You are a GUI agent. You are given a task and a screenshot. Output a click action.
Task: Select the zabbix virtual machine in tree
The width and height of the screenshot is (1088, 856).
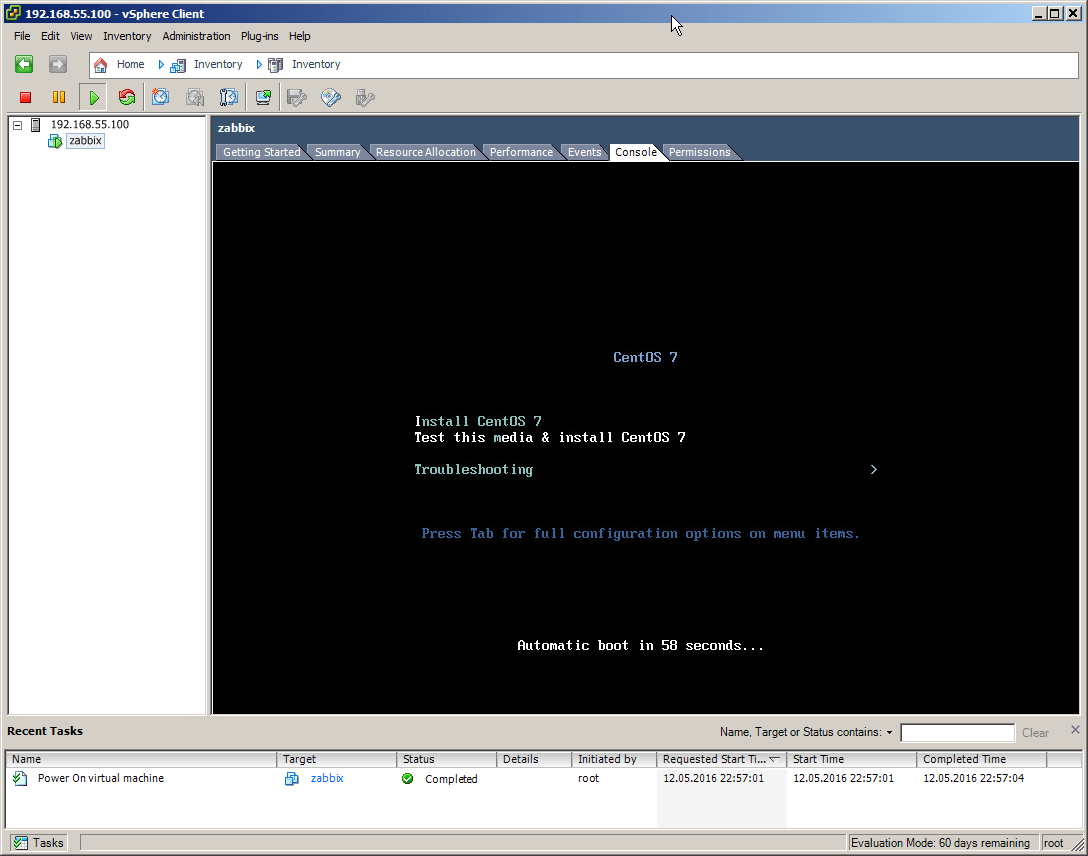tap(85, 141)
